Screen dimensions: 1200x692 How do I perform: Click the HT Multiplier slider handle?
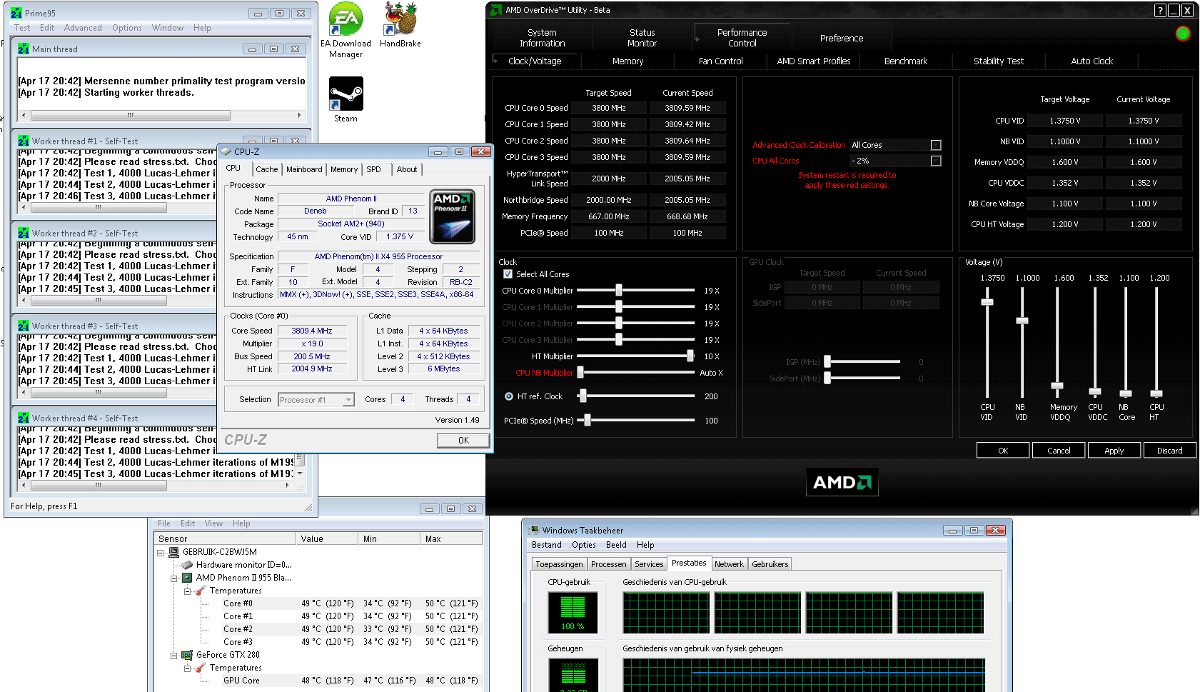690,355
